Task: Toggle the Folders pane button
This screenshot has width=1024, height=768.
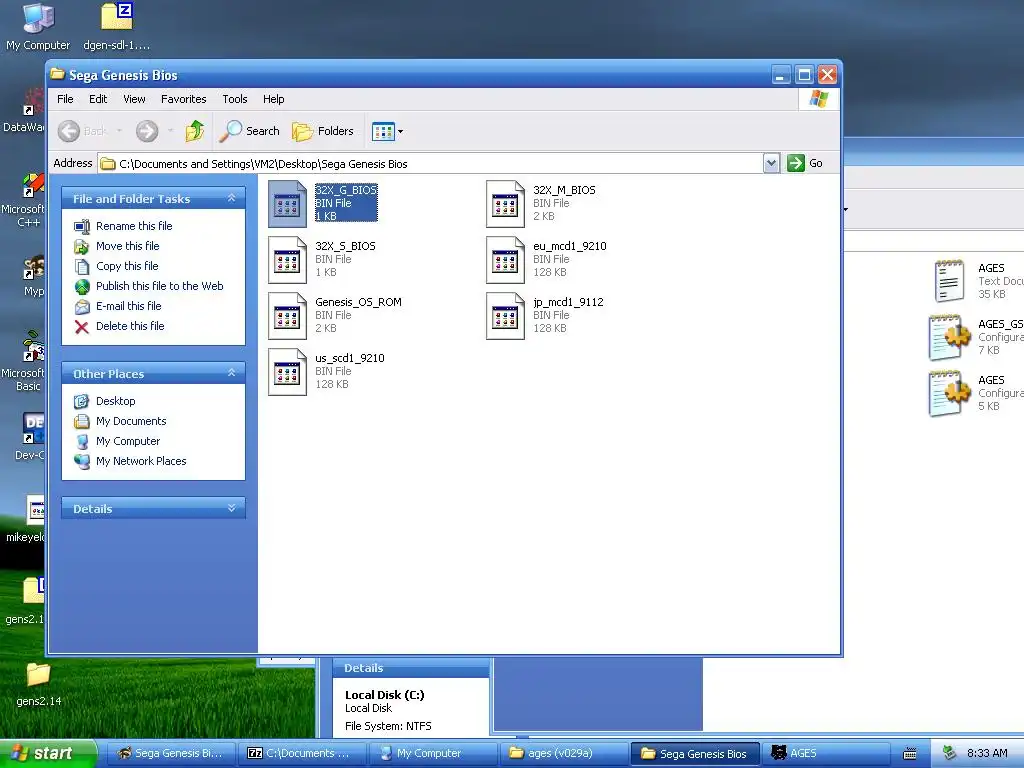Action: coord(323,131)
